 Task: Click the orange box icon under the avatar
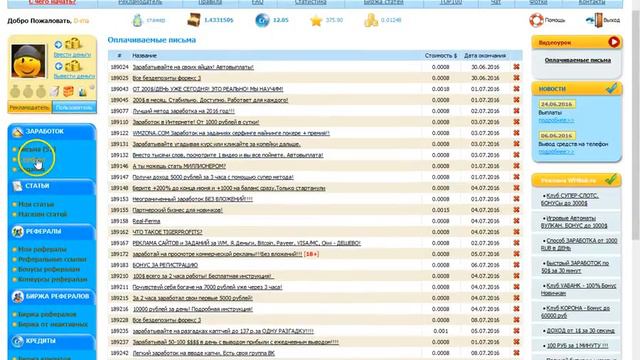pos(68,91)
